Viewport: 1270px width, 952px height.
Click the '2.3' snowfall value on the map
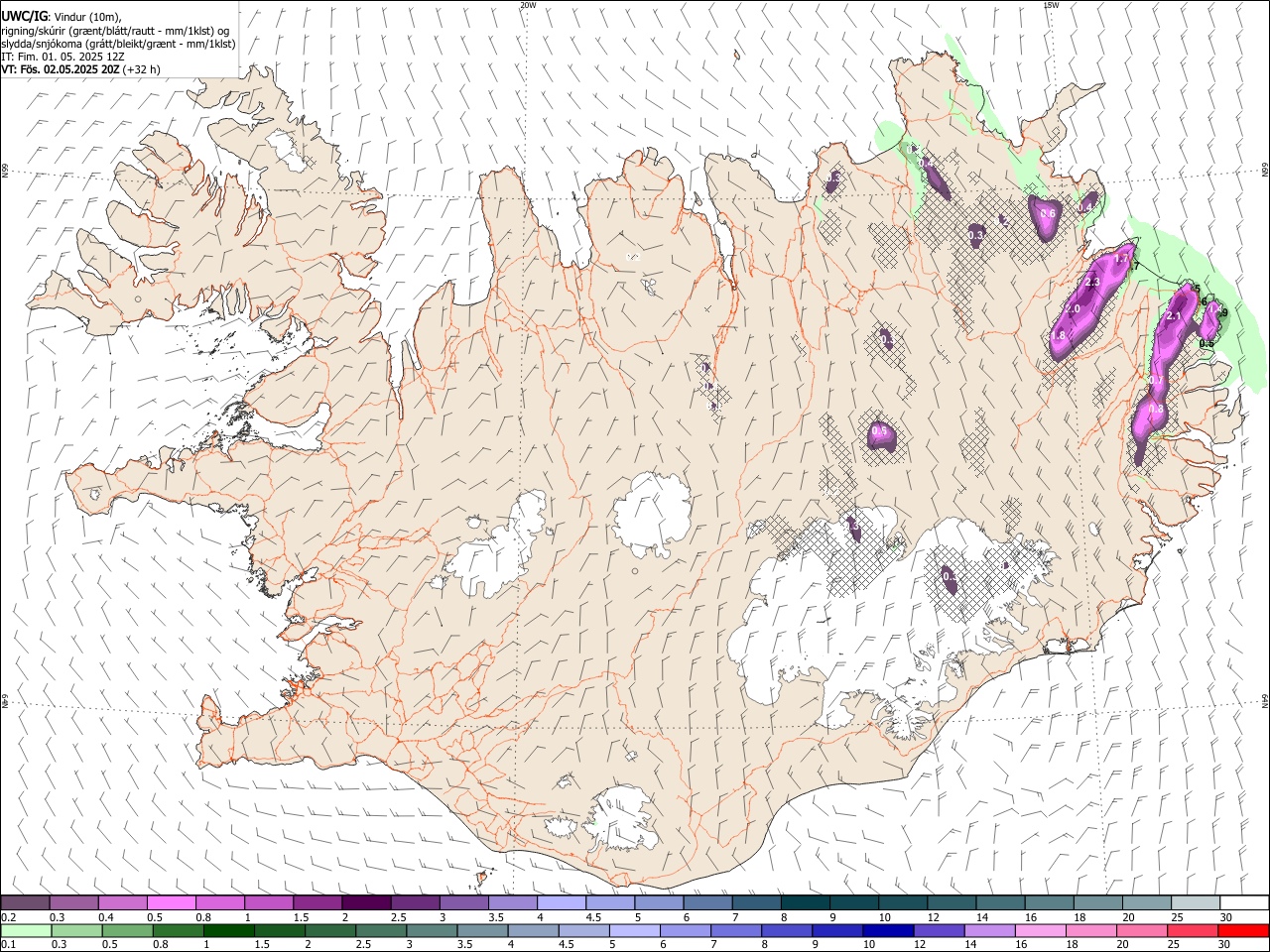tap(1092, 283)
